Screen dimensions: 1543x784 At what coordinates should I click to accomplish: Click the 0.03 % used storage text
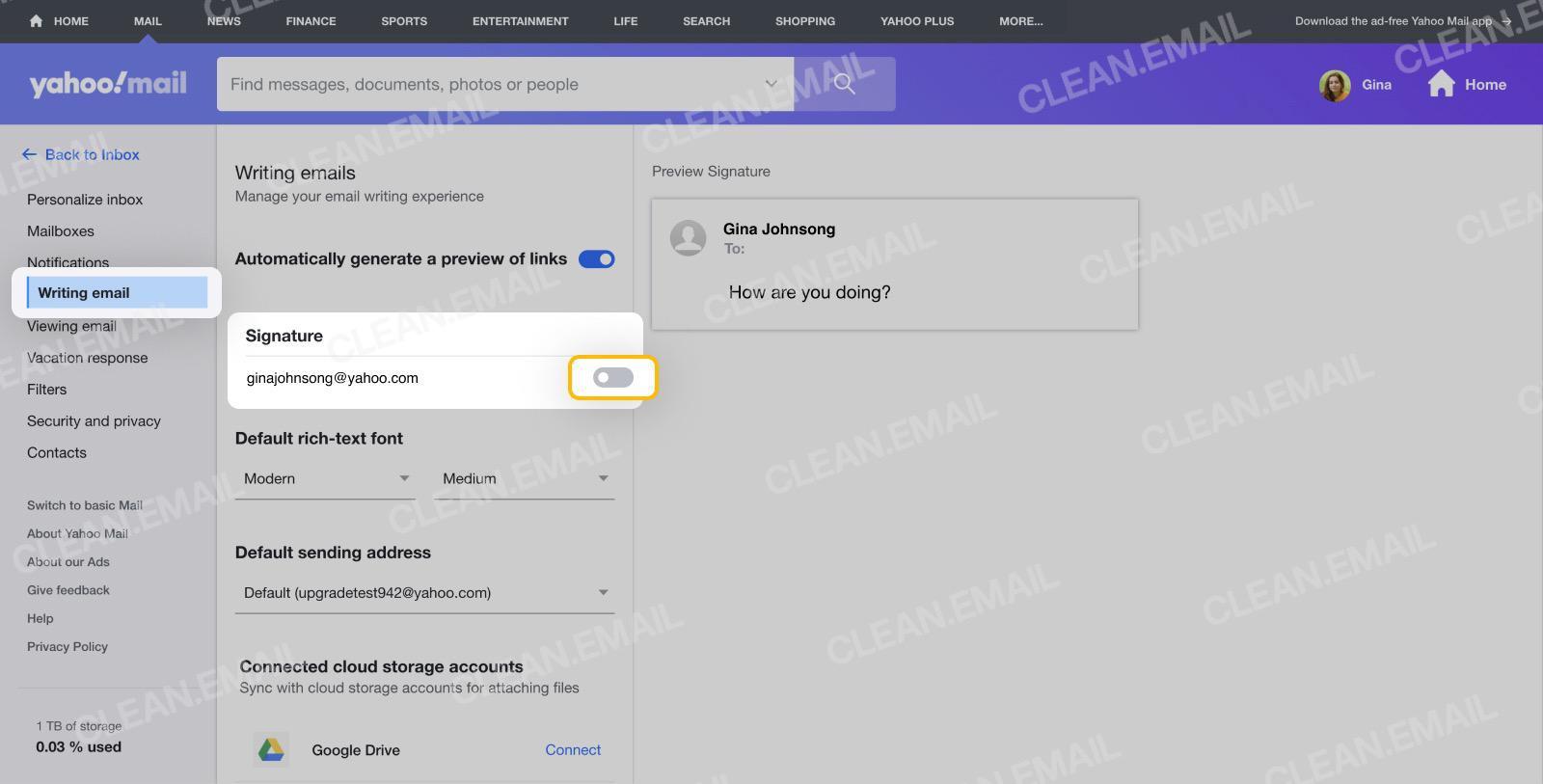click(x=79, y=747)
